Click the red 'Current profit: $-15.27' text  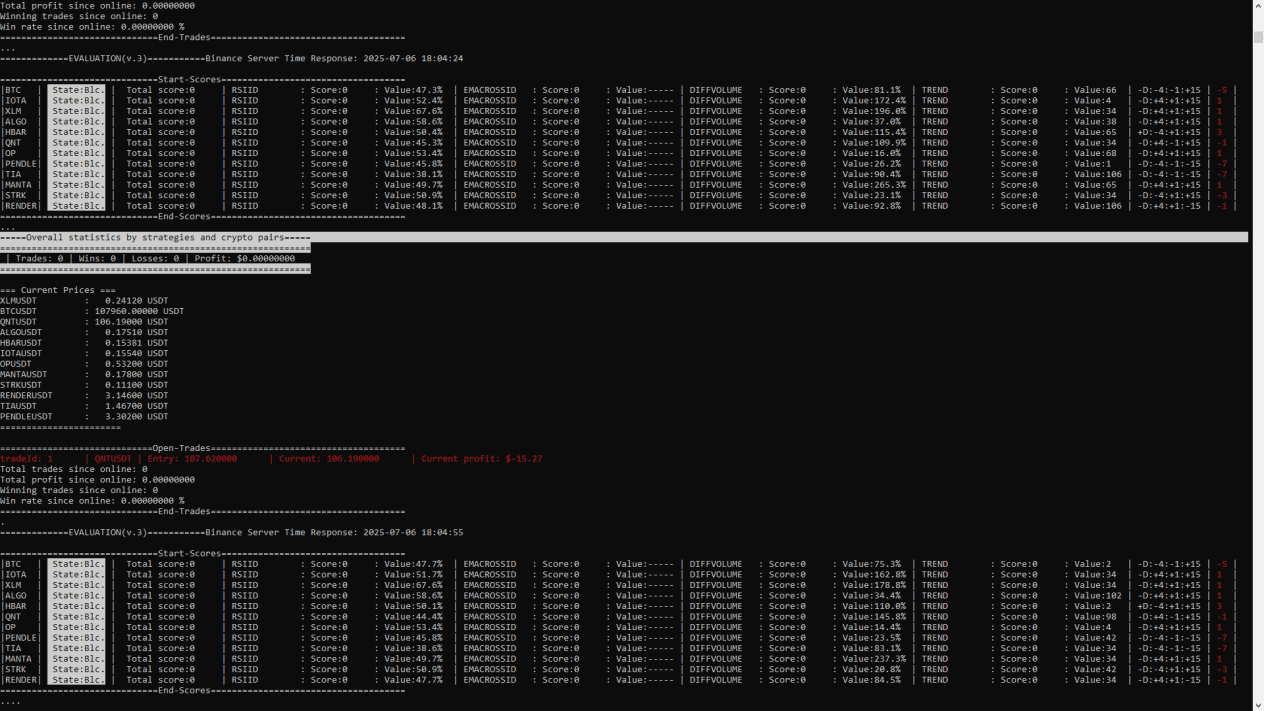coord(482,459)
